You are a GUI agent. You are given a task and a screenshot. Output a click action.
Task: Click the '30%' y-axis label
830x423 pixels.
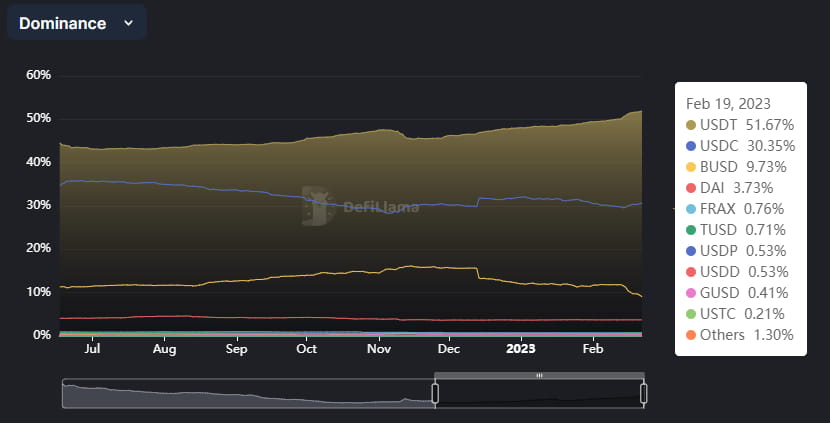(39, 205)
